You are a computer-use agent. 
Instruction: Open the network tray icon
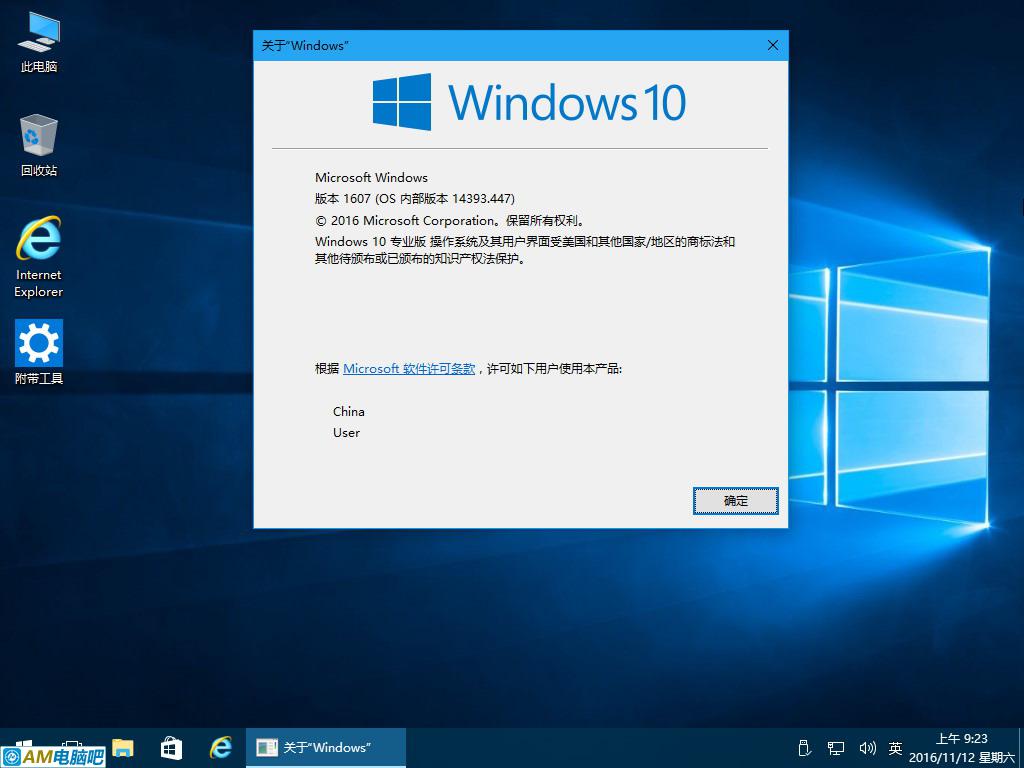click(835, 748)
